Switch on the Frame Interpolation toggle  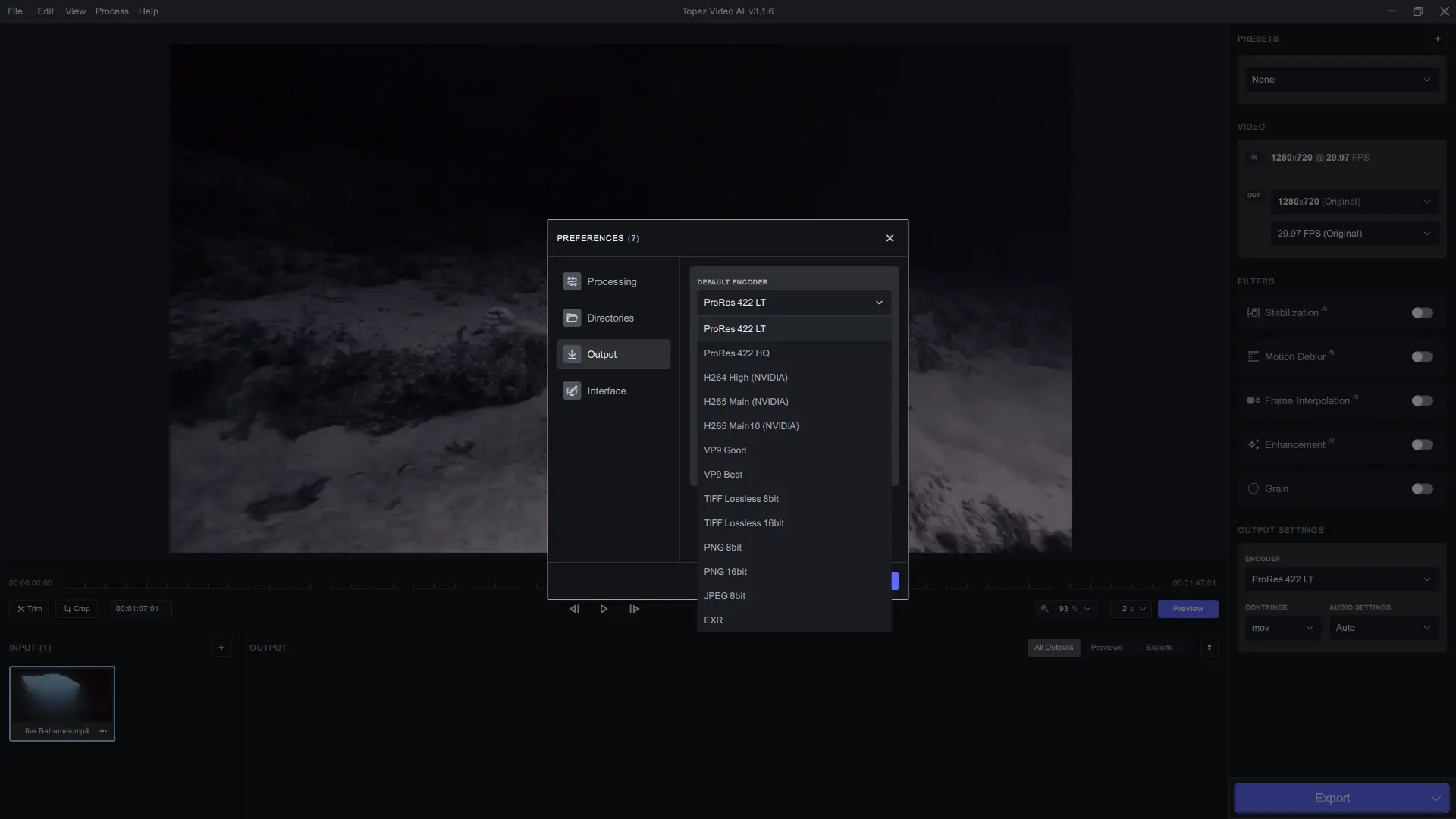coord(1422,401)
